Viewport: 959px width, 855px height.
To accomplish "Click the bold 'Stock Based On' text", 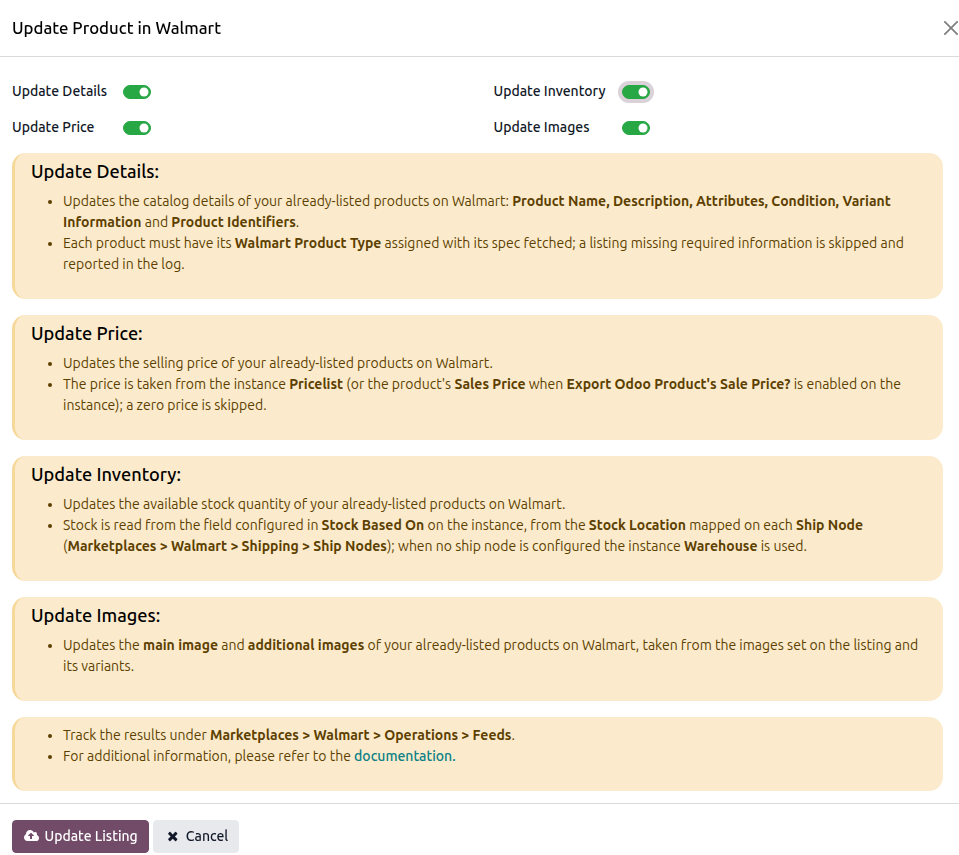I will (372, 525).
